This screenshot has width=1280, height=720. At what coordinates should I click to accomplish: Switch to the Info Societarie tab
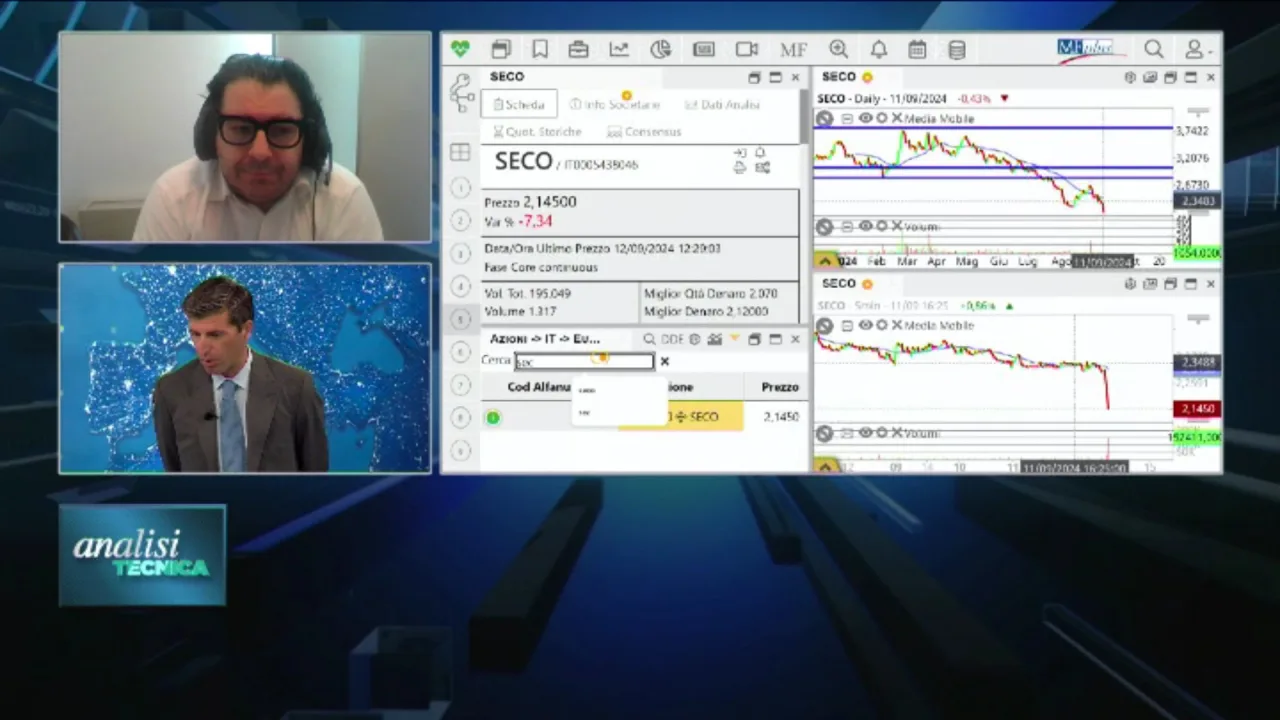615,104
